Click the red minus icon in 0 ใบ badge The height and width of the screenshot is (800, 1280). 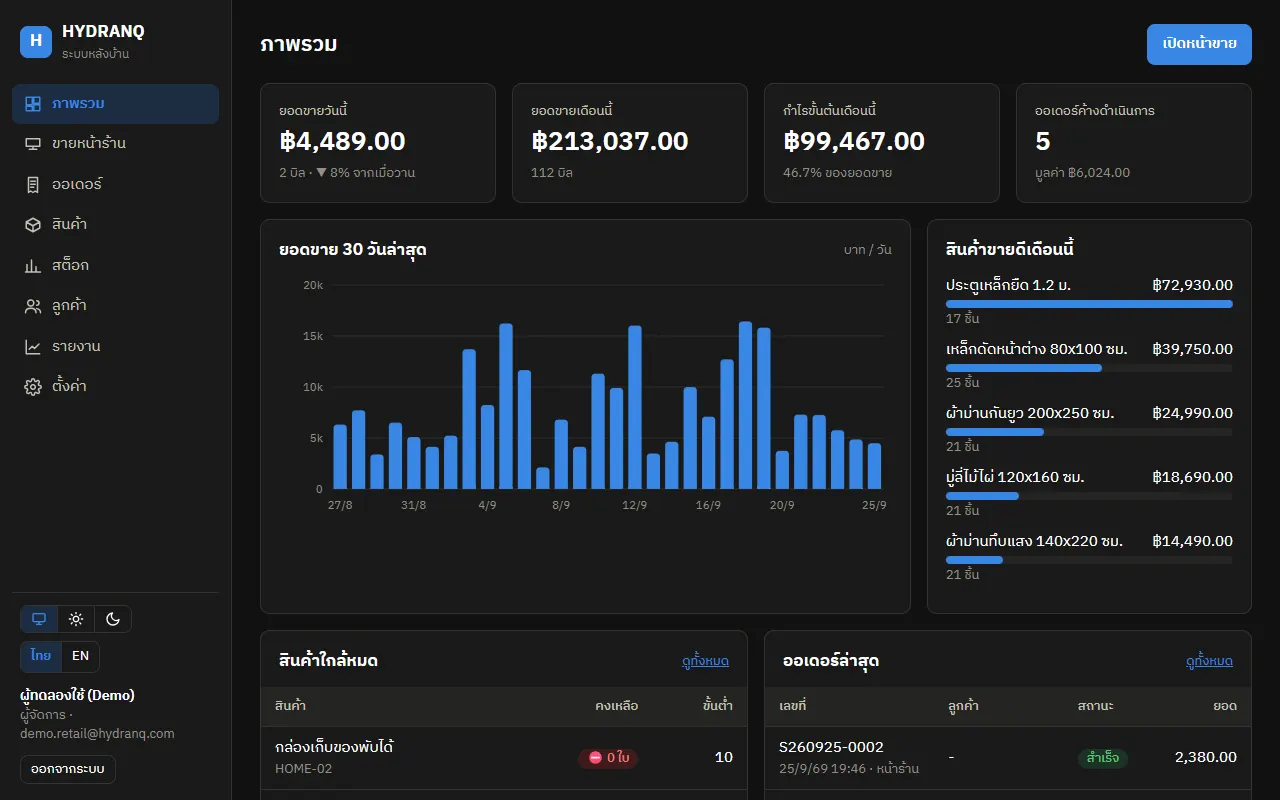tap(595, 758)
